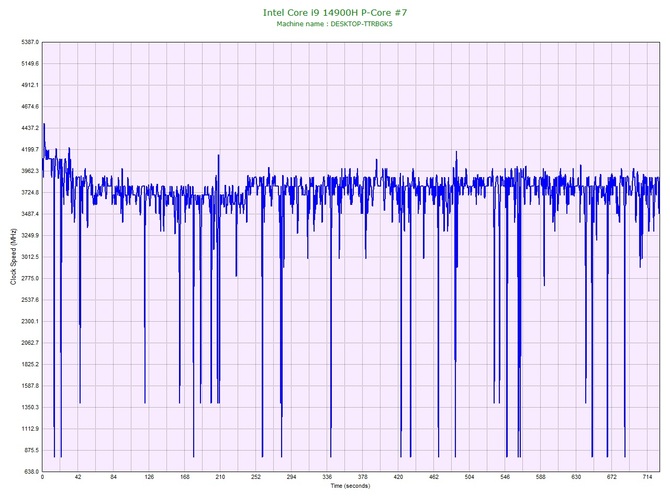Click the x-axis value '294'
The height and width of the screenshot is (503, 670).
point(291,477)
